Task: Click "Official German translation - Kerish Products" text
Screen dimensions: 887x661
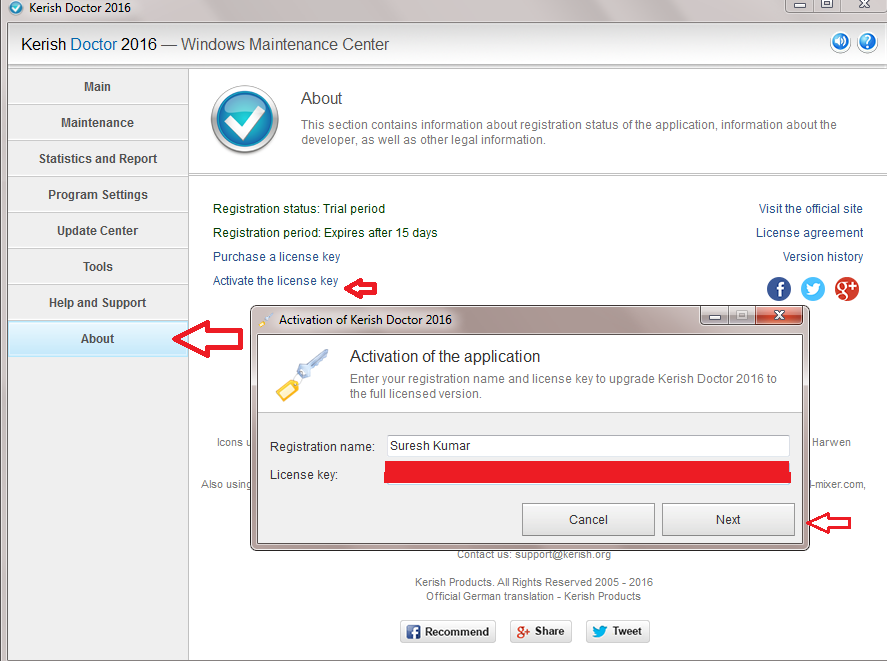Action: [533, 596]
